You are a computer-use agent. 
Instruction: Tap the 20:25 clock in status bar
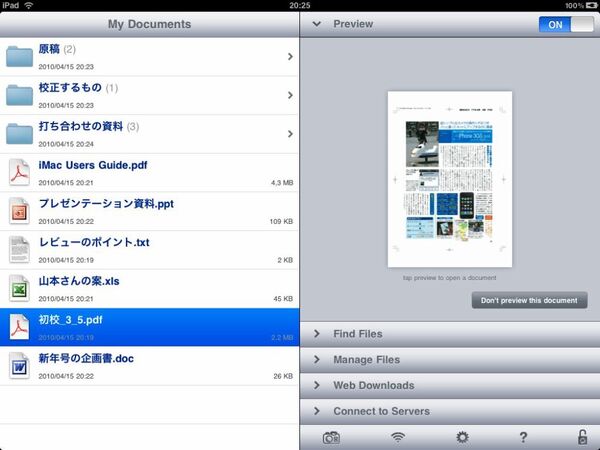coord(300,5)
